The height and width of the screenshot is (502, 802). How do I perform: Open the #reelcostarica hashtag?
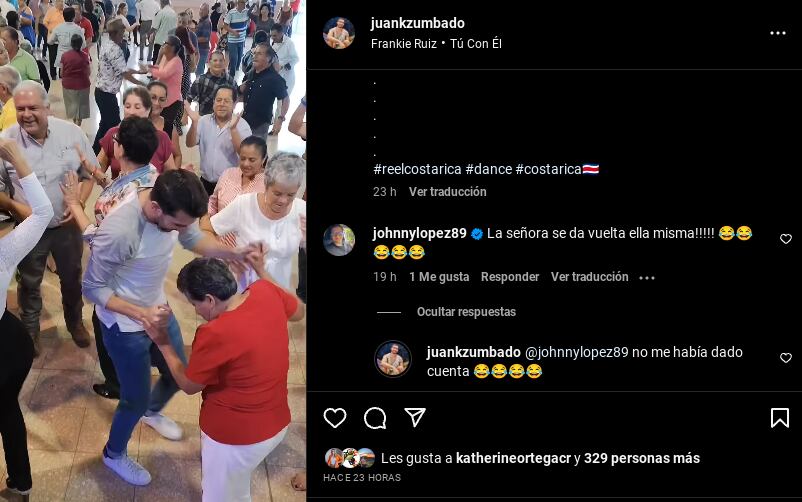417,169
